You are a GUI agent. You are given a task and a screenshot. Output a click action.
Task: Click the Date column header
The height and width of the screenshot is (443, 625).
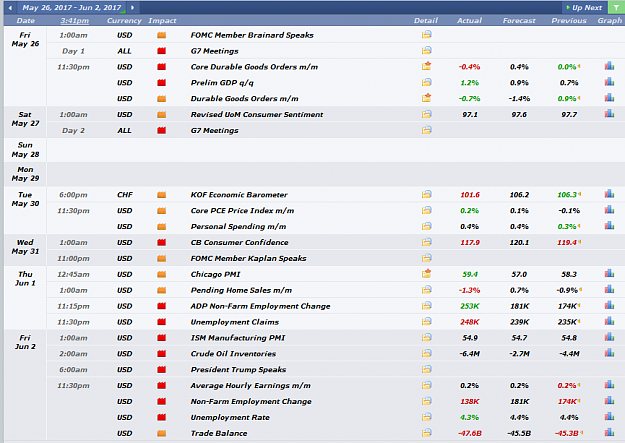(x=26, y=21)
